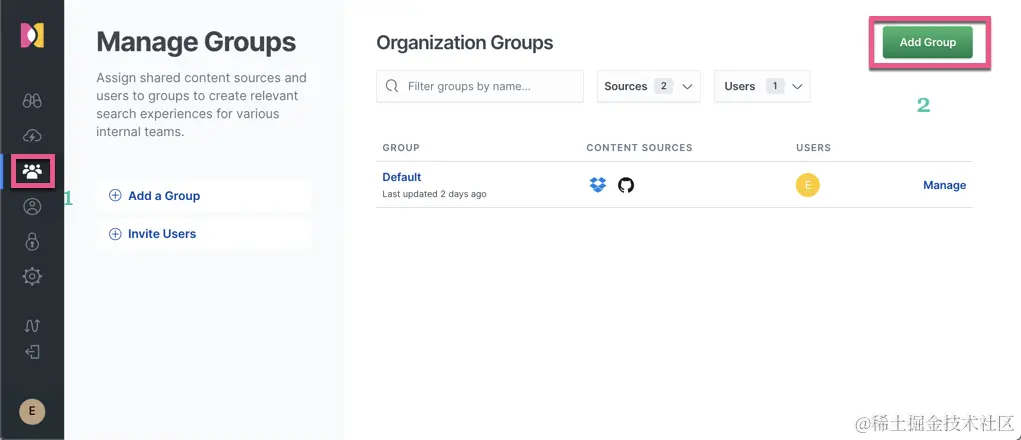Click the Workplace Search logo icon
1021x440 pixels.
point(32,36)
